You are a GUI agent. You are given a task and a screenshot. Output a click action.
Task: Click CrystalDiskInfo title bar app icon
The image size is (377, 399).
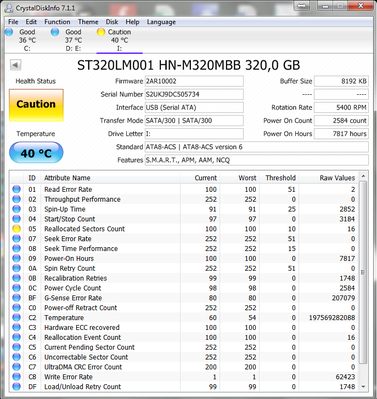point(9,8)
